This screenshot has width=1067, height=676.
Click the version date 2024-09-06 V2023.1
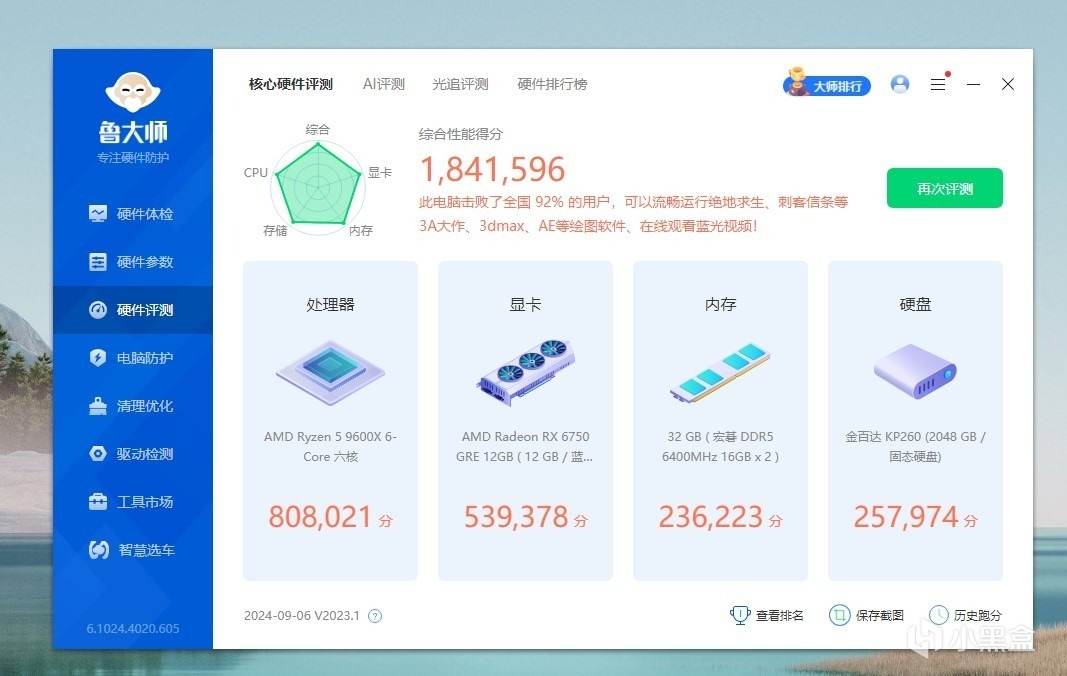click(301, 615)
